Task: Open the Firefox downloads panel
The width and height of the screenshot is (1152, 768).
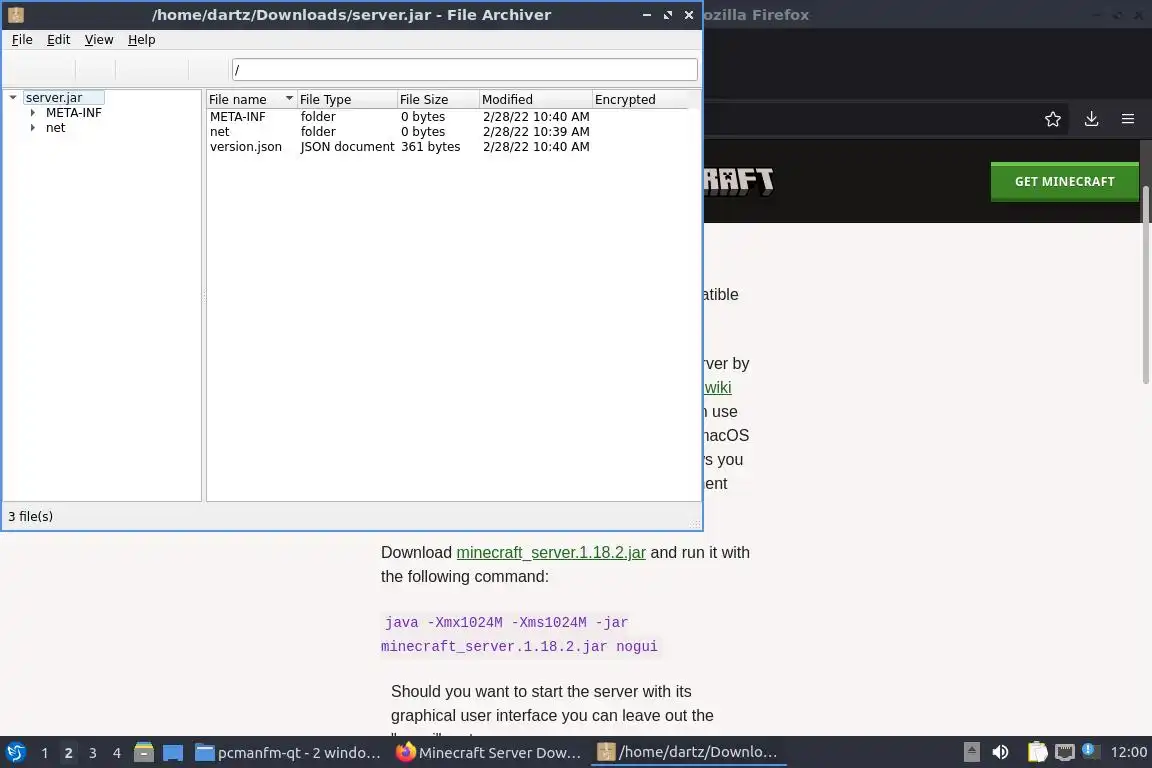Action: [1091, 119]
